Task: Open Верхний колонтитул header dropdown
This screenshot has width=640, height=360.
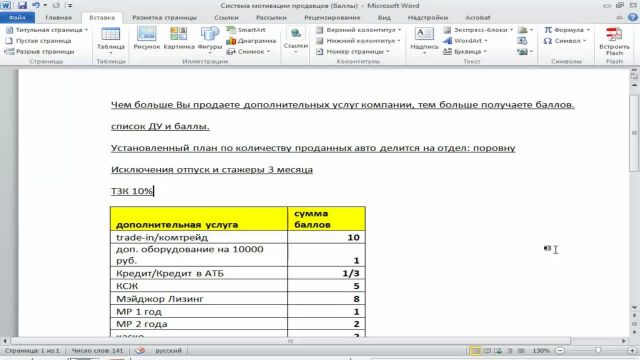Action: [x=358, y=30]
